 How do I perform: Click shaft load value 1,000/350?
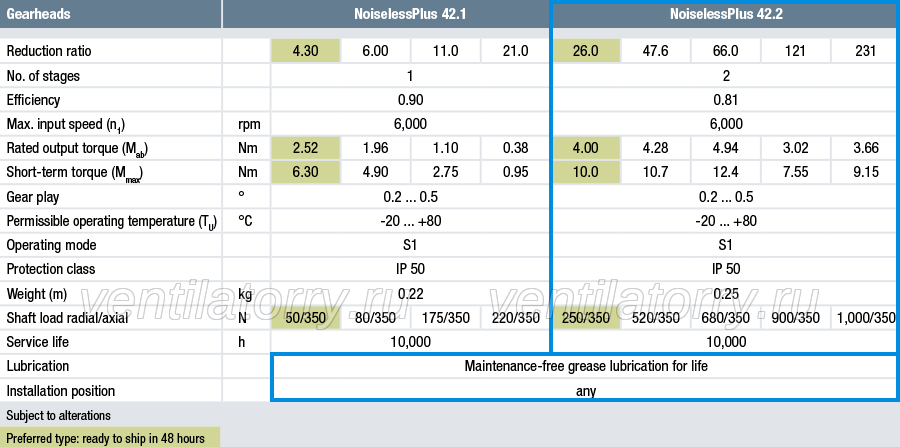tap(866, 318)
